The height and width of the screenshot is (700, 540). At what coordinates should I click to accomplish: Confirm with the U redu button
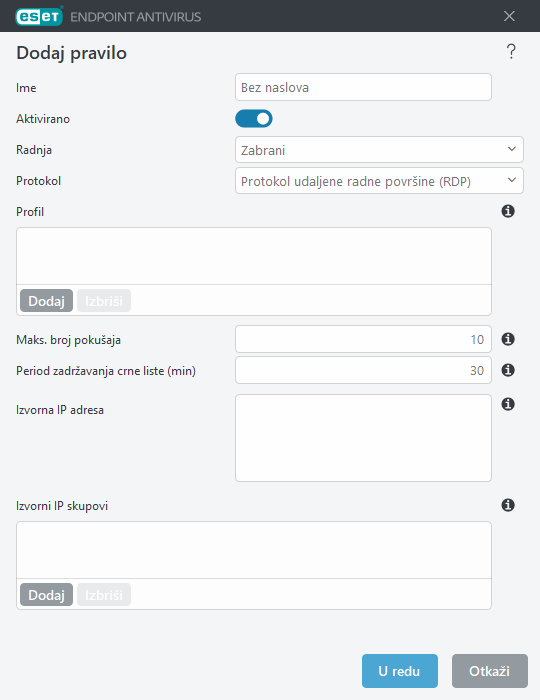click(x=400, y=671)
